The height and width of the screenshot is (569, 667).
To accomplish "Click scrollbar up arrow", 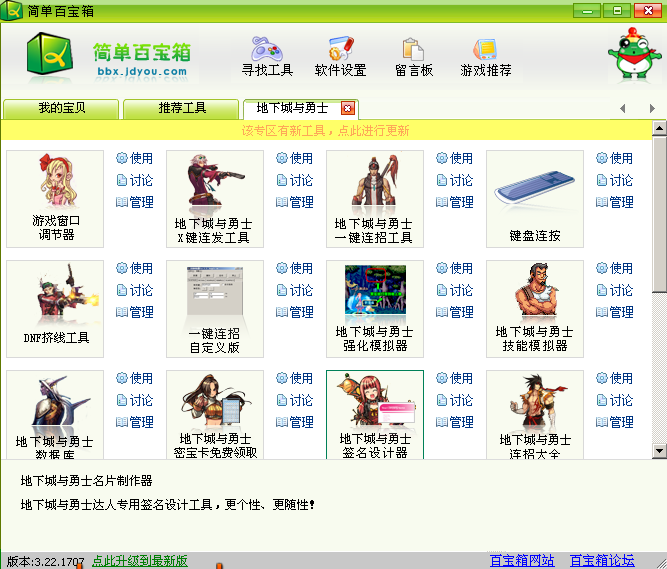I will pyautogui.click(x=659, y=128).
